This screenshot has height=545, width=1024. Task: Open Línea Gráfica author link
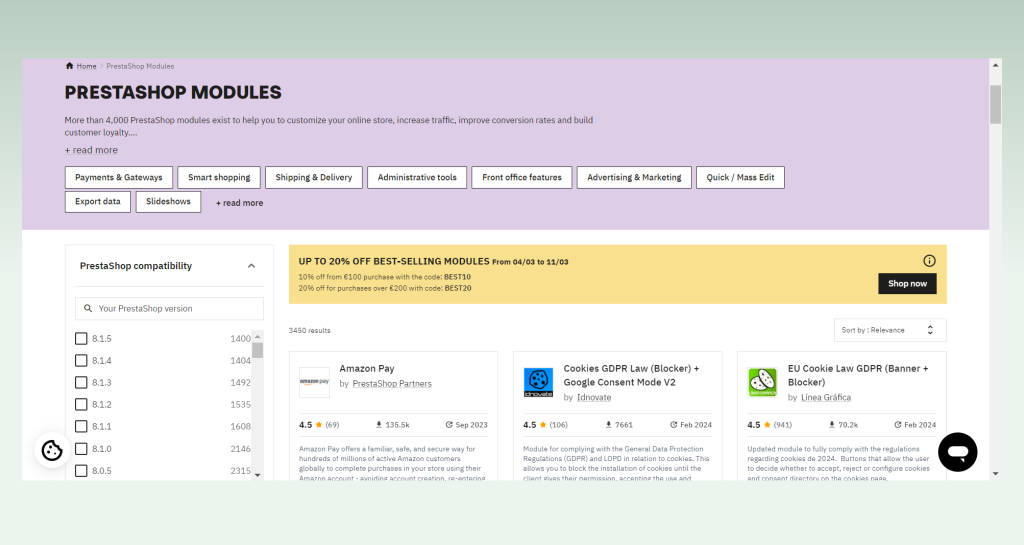tap(826, 397)
